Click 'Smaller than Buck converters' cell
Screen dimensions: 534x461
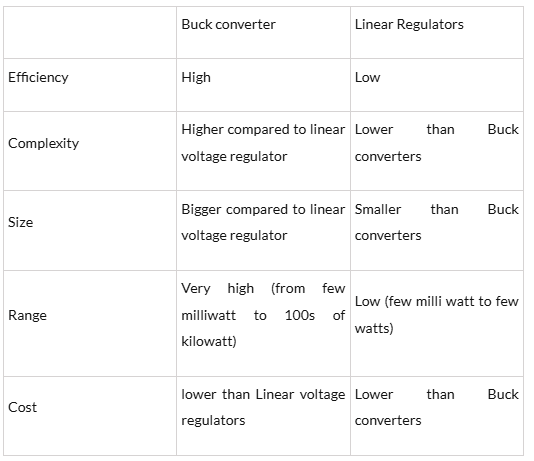click(437, 231)
